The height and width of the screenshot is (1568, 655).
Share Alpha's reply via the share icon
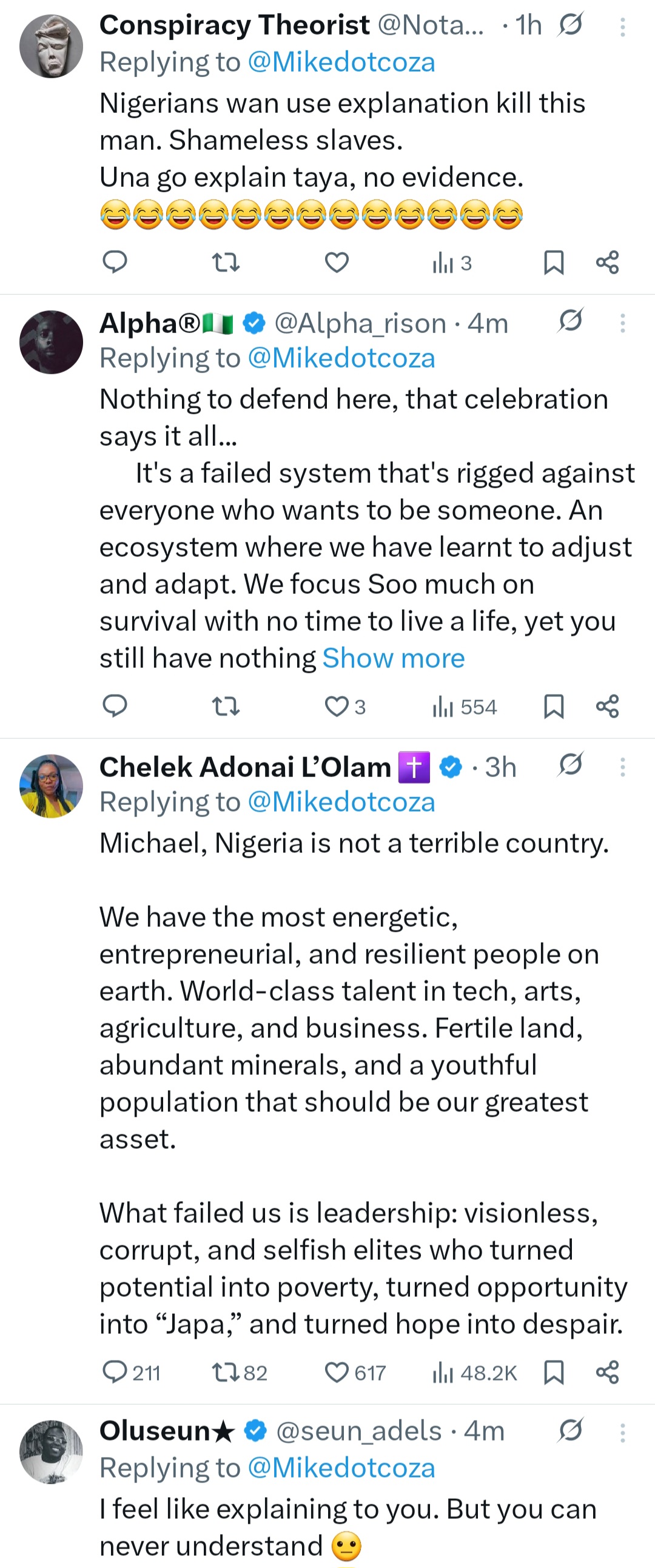click(607, 706)
